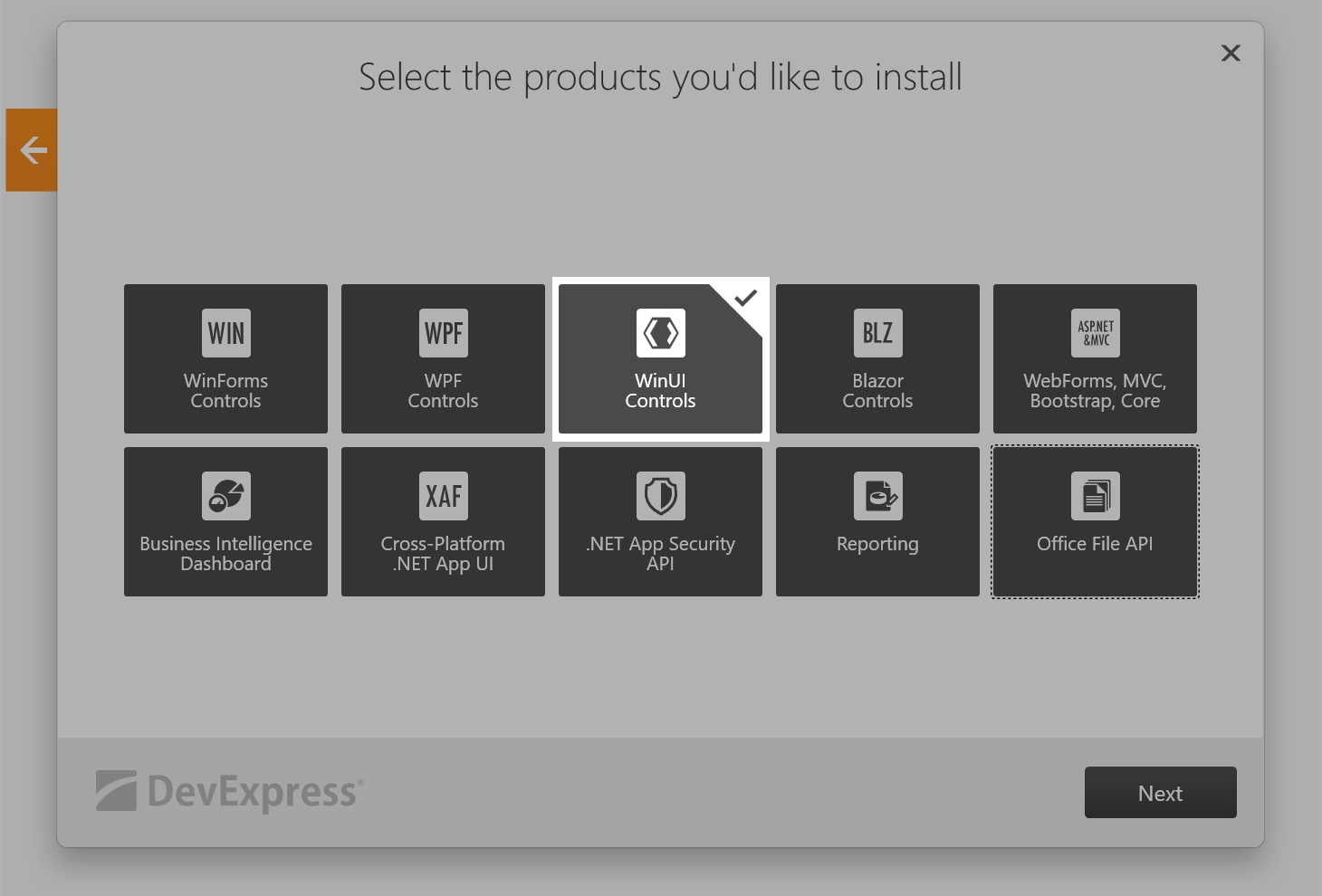Click the Next button
The image size is (1322, 896).
[1161, 793]
